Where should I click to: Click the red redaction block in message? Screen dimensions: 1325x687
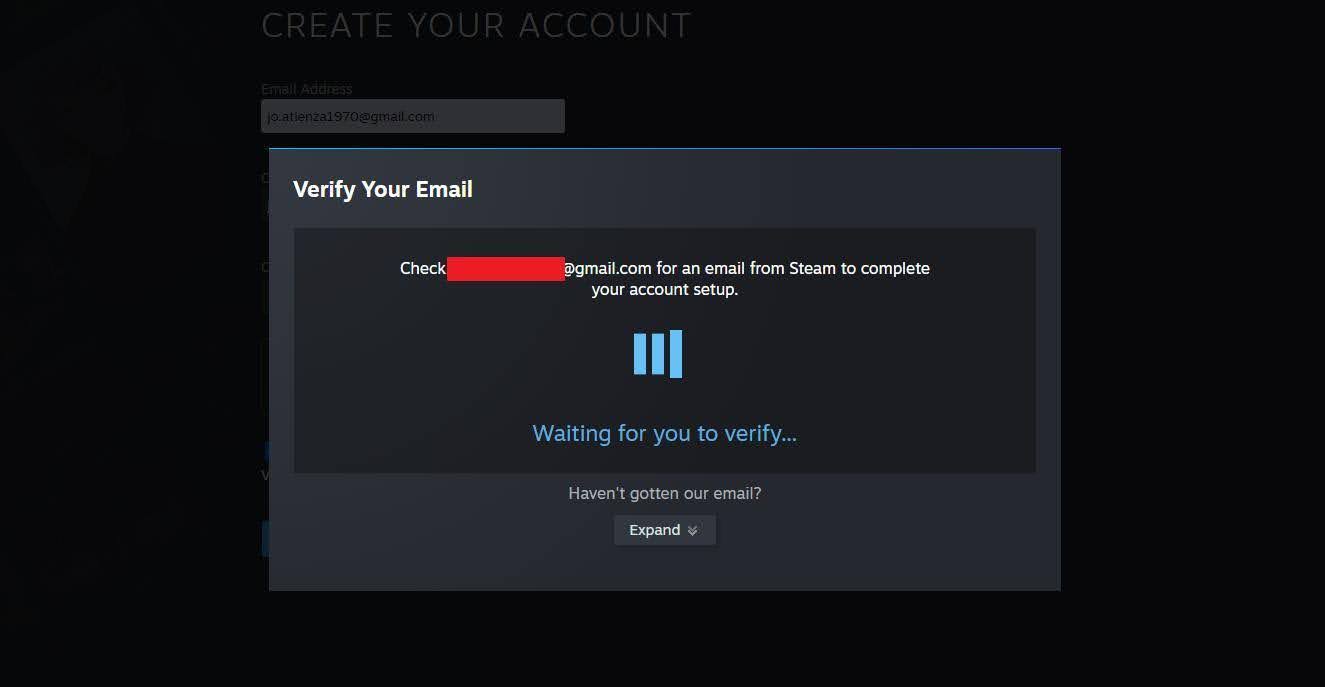point(506,268)
